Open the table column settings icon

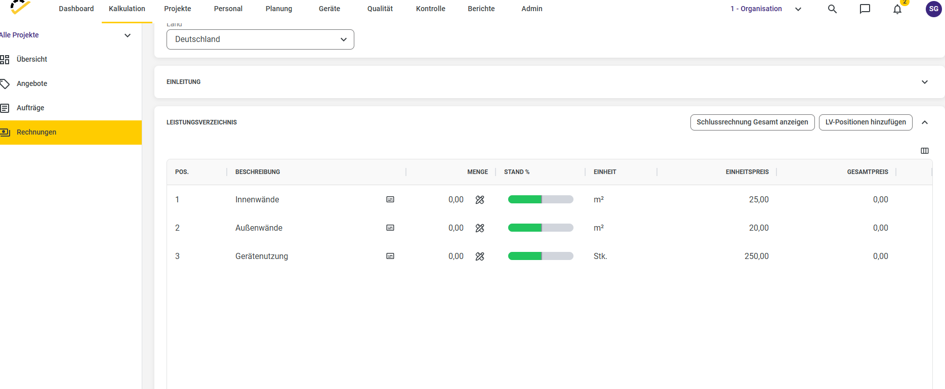[x=925, y=151]
